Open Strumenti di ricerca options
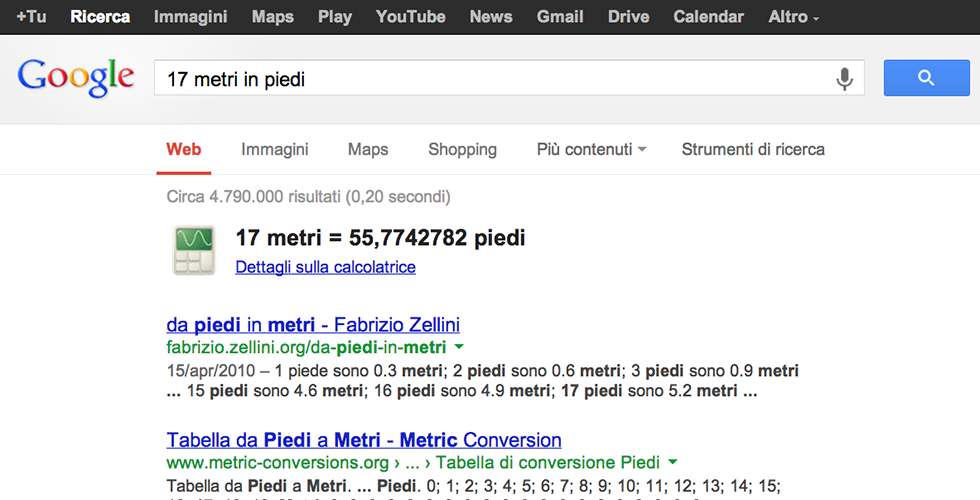Viewport: 980px width, 500px height. click(753, 149)
